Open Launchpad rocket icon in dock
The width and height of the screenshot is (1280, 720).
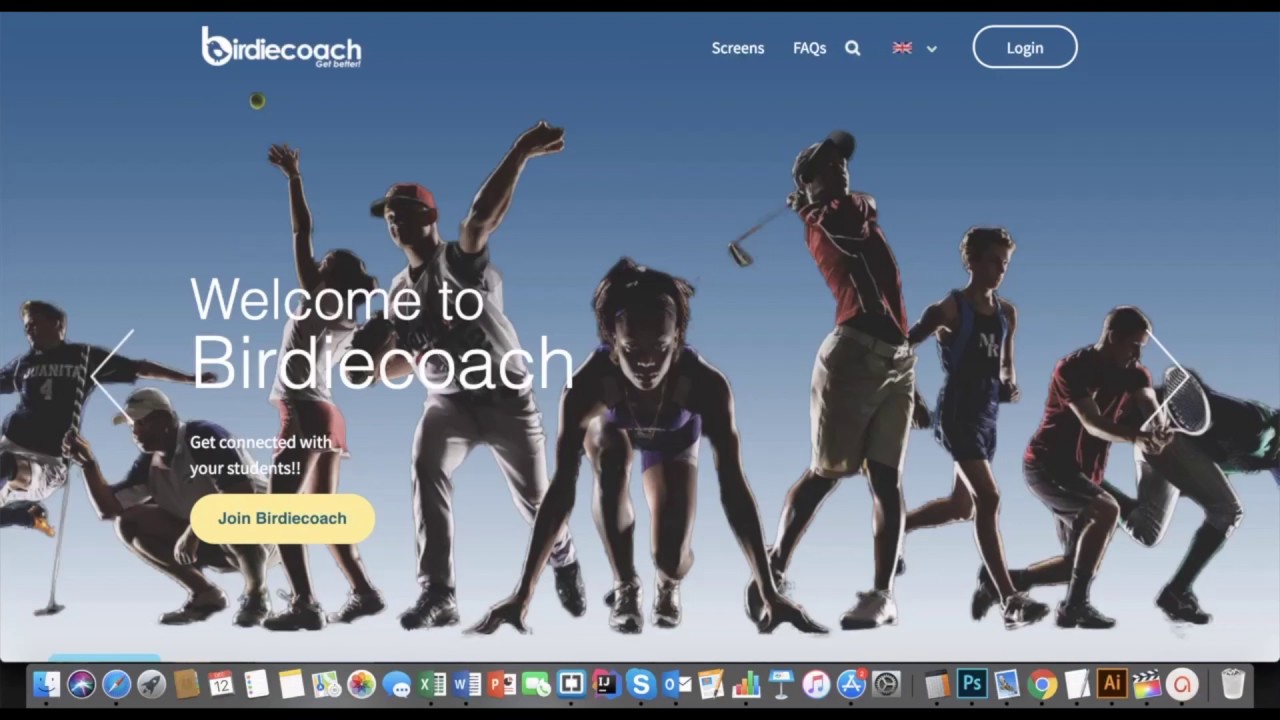click(x=152, y=684)
